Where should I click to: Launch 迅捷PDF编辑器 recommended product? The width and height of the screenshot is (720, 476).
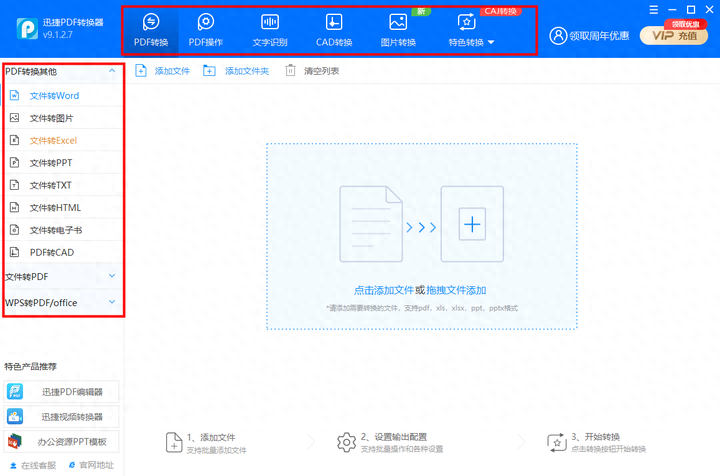point(62,392)
